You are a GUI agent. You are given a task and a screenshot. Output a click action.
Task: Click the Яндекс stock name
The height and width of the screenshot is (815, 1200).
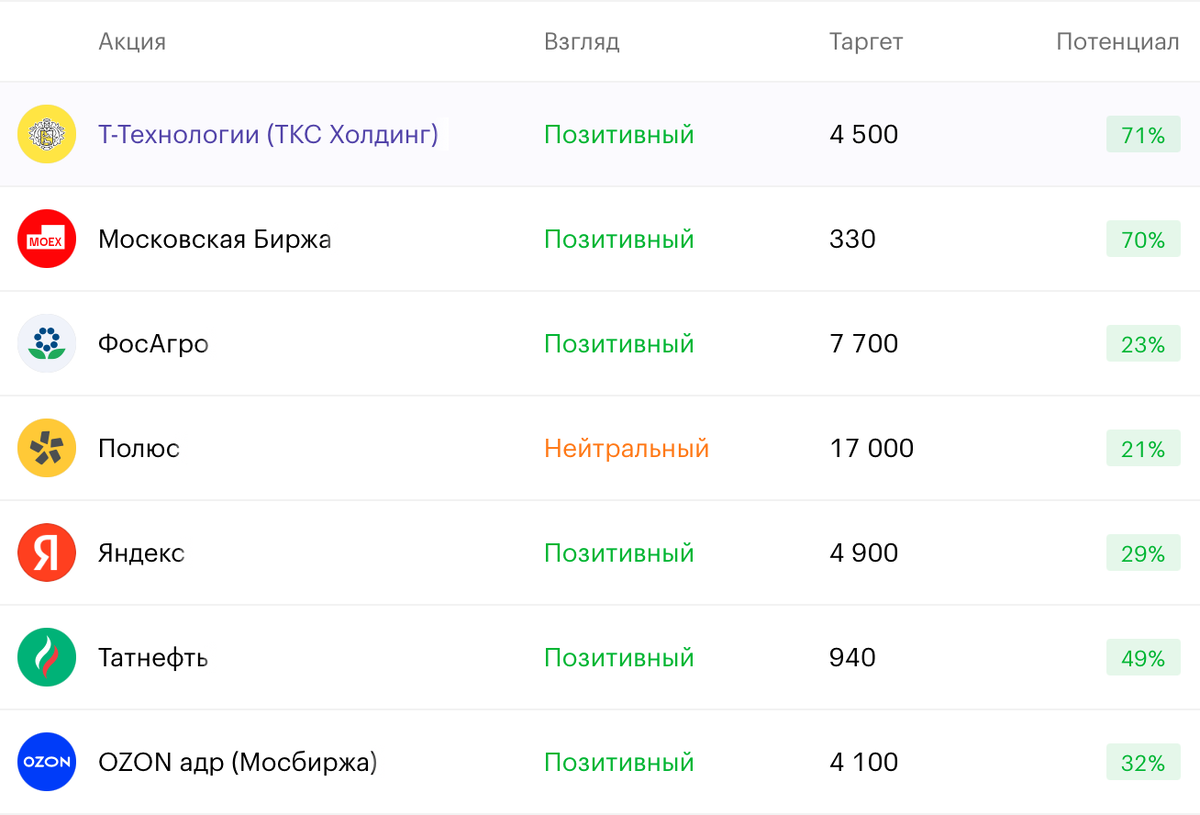141,553
